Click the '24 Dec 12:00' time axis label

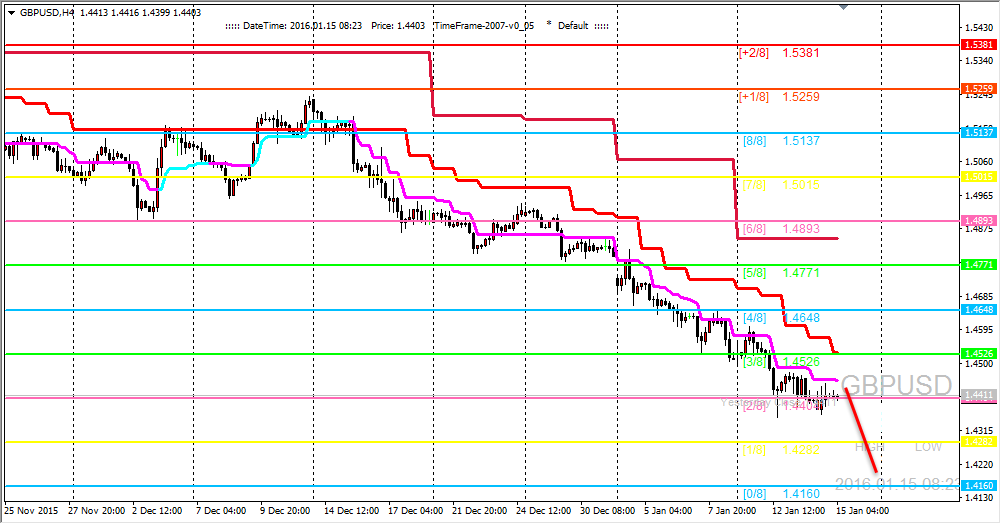(x=543, y=511)
